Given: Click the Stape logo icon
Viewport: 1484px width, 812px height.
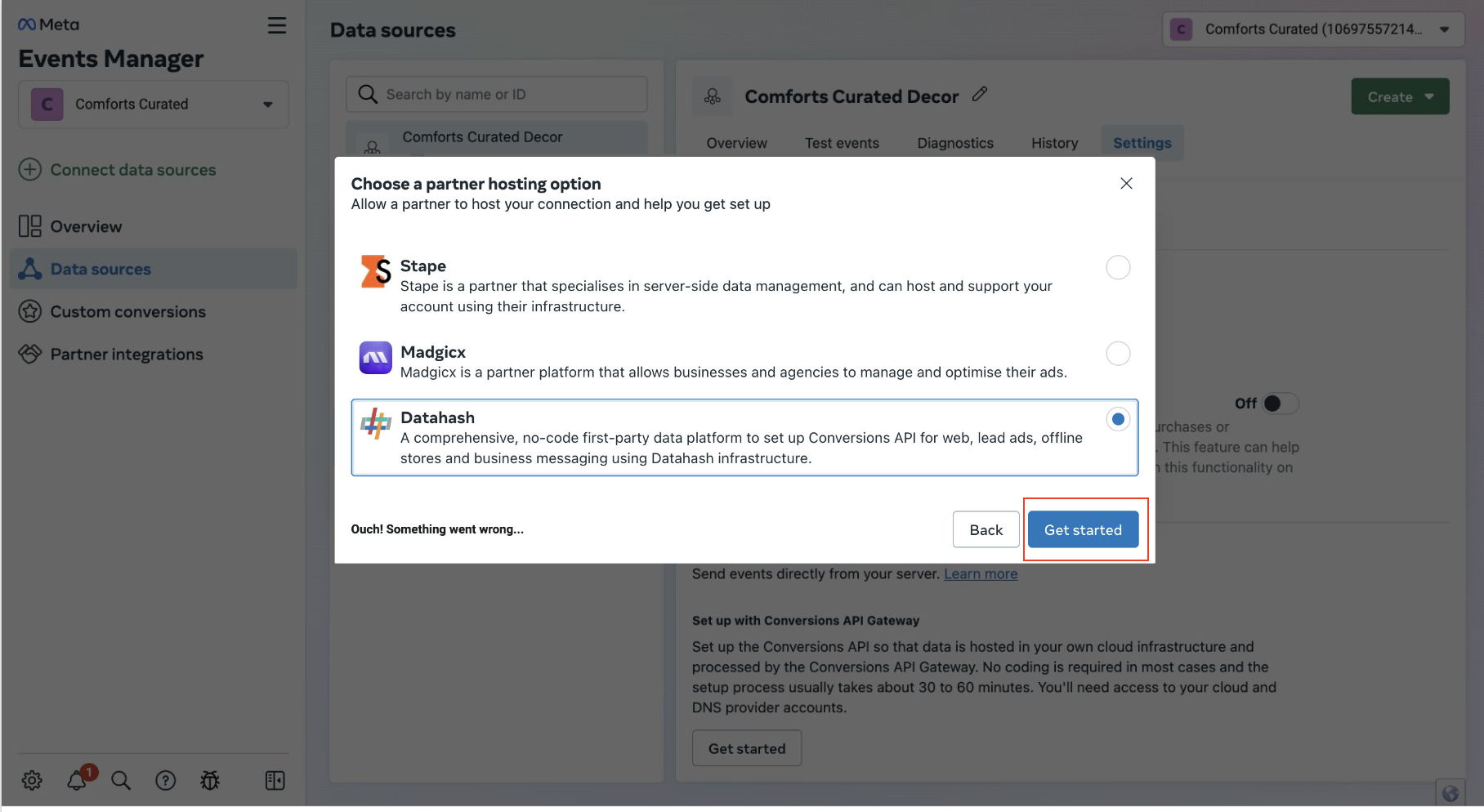Looking at the screenshot, I should [376, 271].
